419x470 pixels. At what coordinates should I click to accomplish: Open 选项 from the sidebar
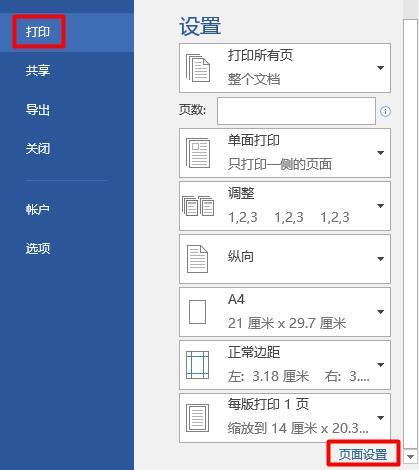click(x=38, y=248)
